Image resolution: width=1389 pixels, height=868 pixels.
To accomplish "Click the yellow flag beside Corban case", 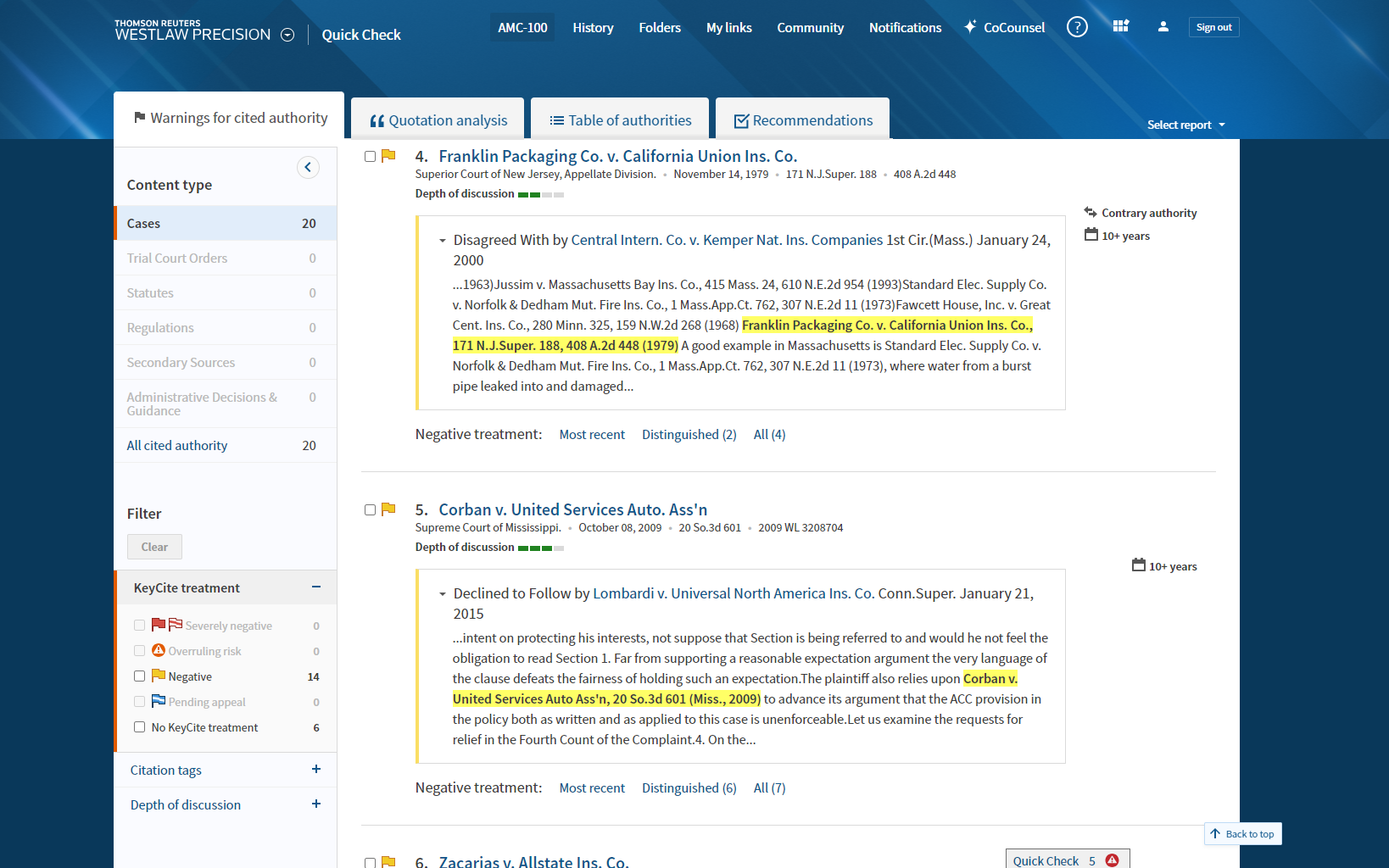I will [x=388, y=509].
